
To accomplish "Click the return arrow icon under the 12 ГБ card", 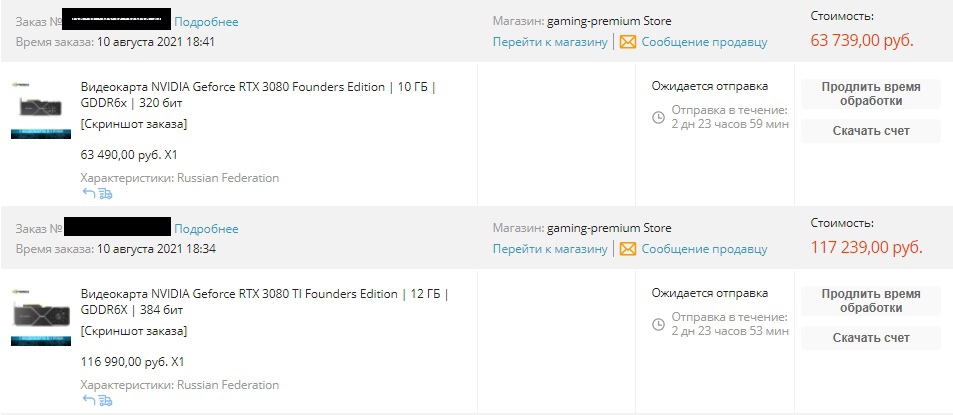I will pos(87,400).
